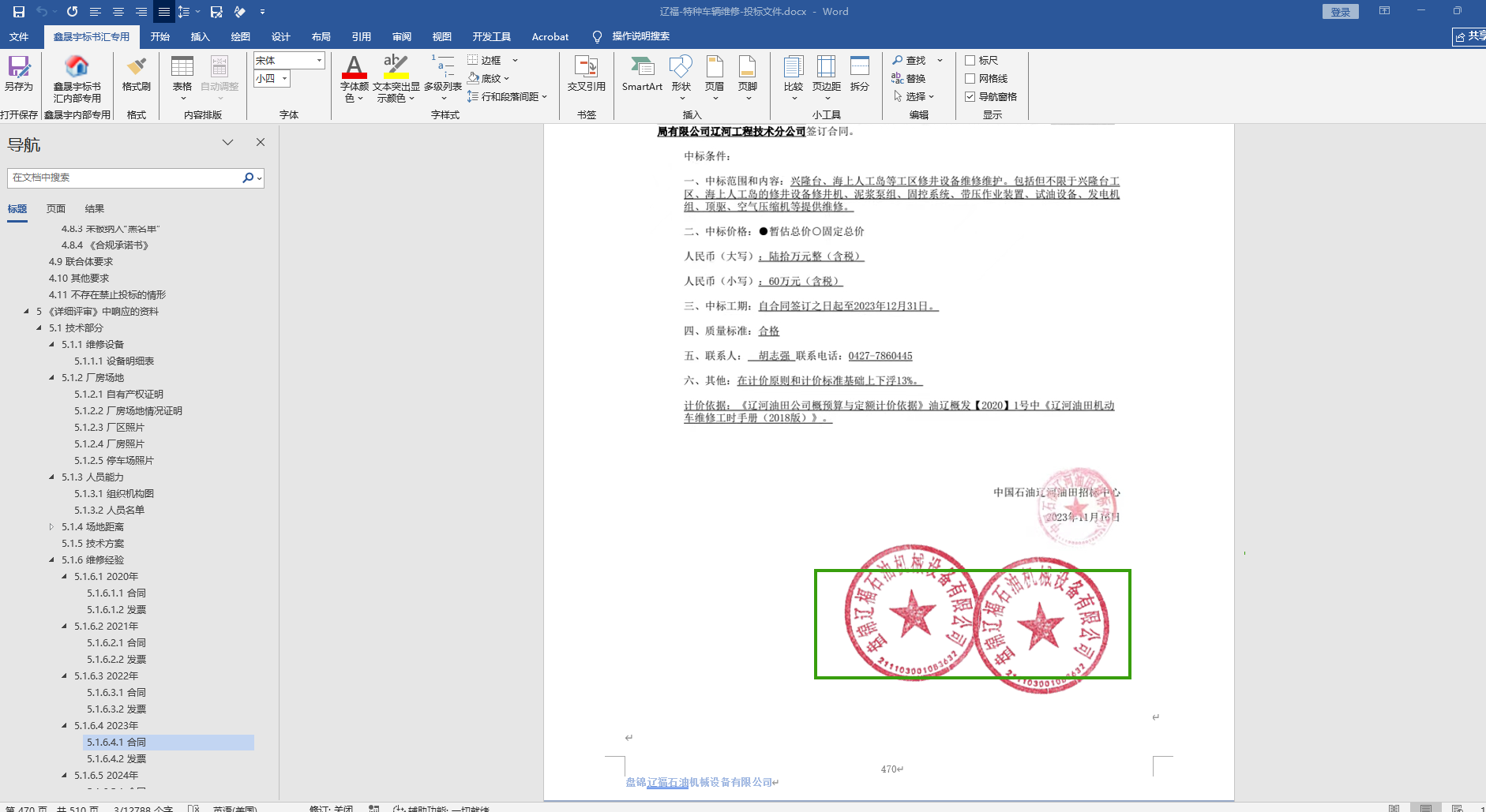1486x812 pixels.
Task: Expand the 查找 find dropdown arrow
Action: [940, 60]
